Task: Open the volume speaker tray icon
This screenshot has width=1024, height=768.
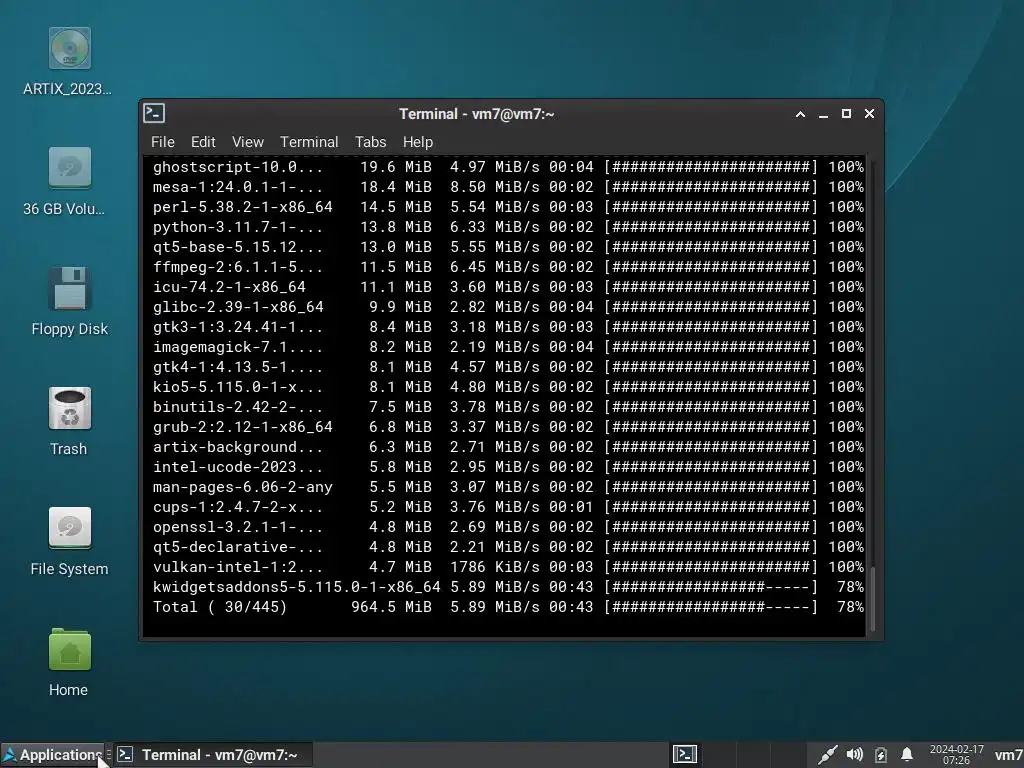Action: coord(854,754)
